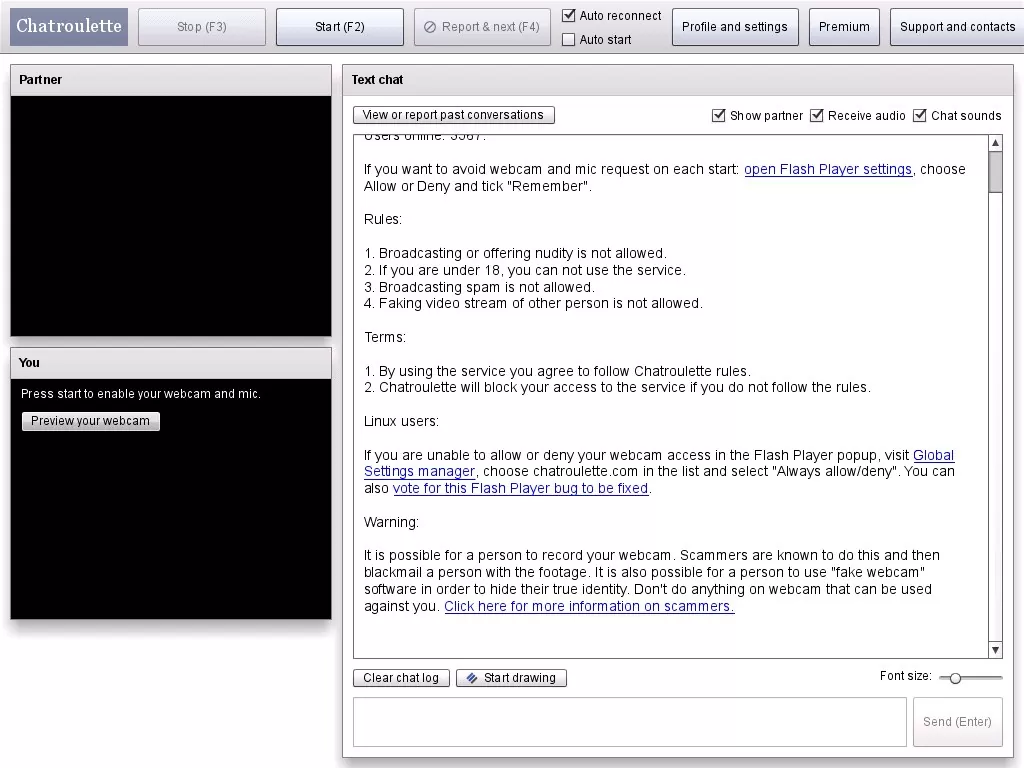Screen dimensions: 1024x768
Task: Click the scrollbar down arrow in chat
Action: [x=995, y=650]
